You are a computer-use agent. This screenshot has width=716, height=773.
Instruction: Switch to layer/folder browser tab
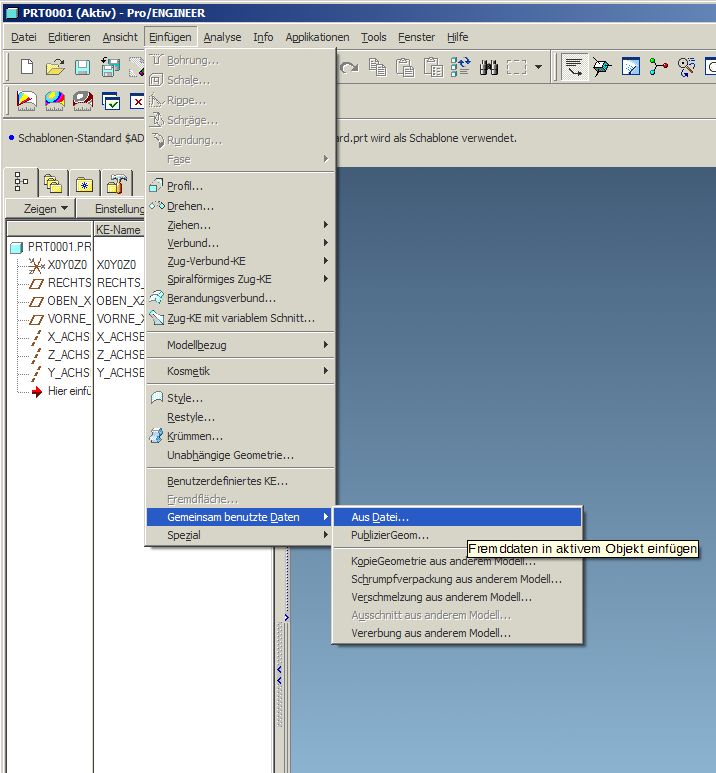click(53, 184)
